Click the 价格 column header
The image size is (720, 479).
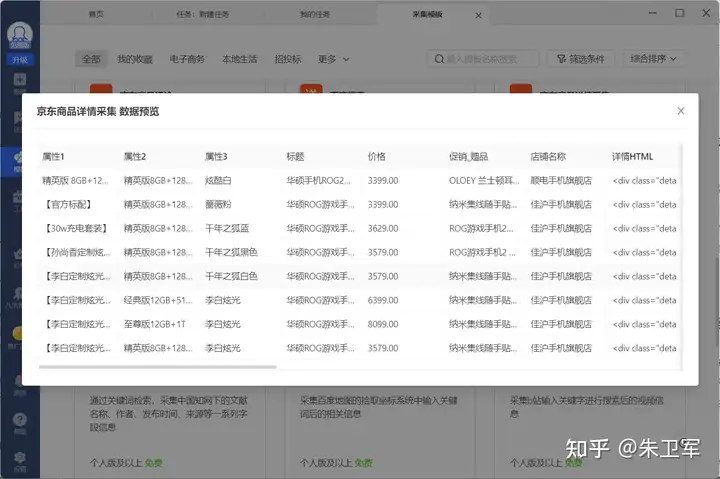pos(377,157)
